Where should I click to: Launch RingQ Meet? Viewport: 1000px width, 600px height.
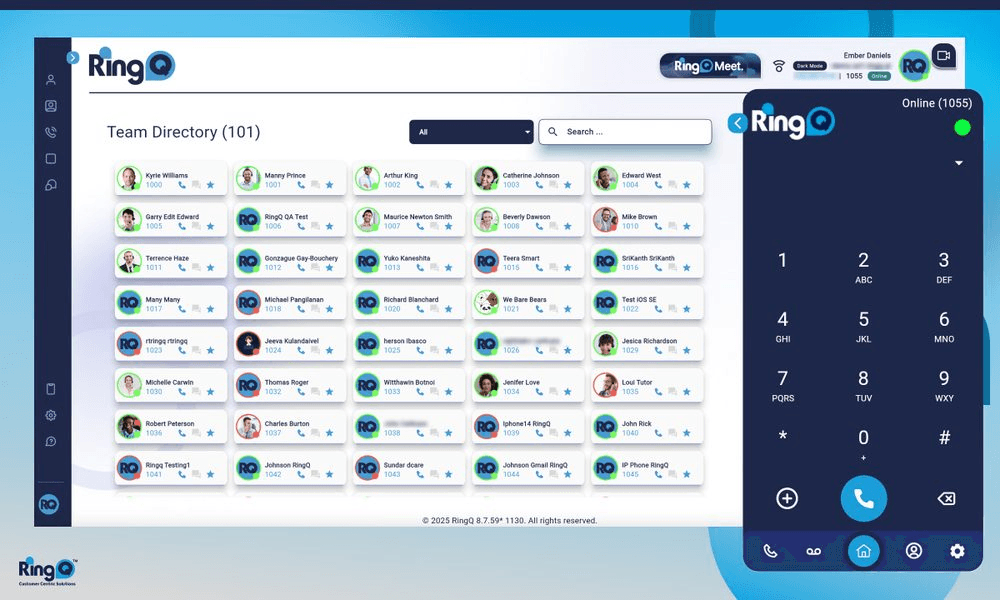[710, 66]
